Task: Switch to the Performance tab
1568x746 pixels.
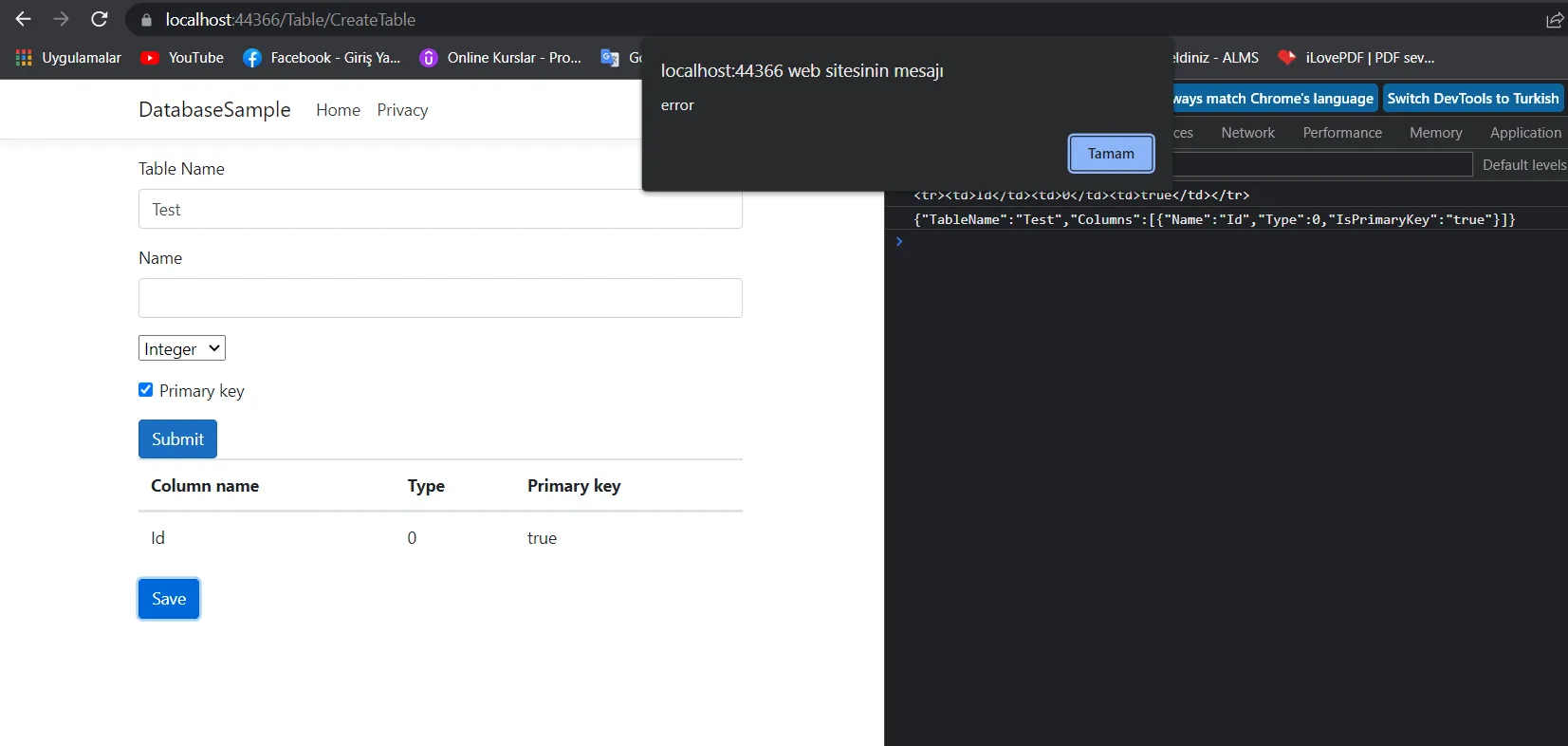Action: (x=1341, y=133)
